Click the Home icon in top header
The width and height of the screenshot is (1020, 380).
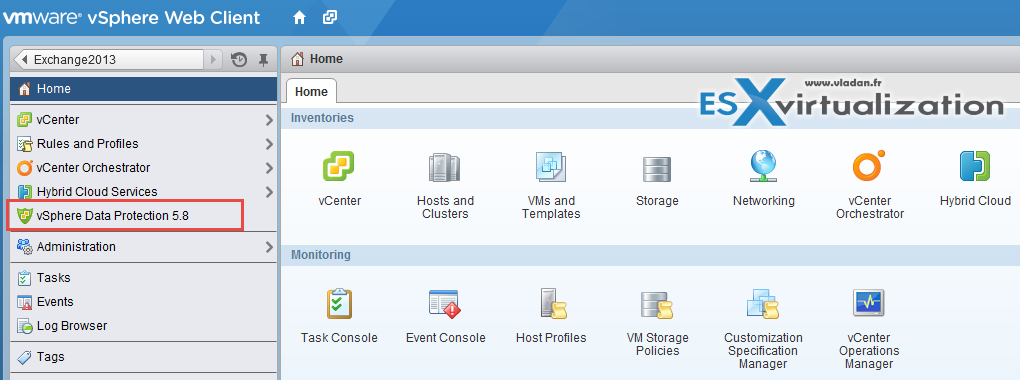(x=299, y=18)
